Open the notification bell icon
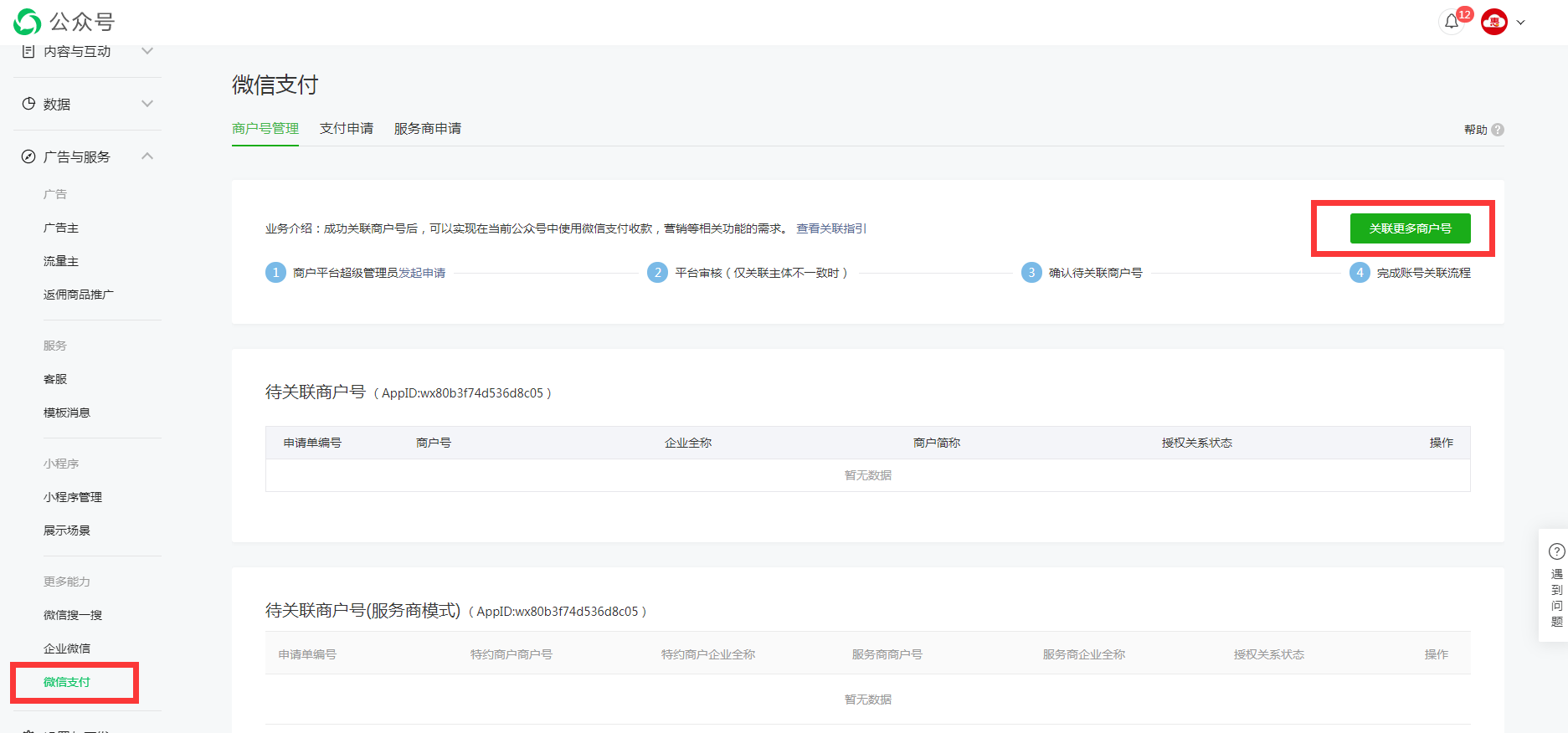 (x=1452, y=22)
